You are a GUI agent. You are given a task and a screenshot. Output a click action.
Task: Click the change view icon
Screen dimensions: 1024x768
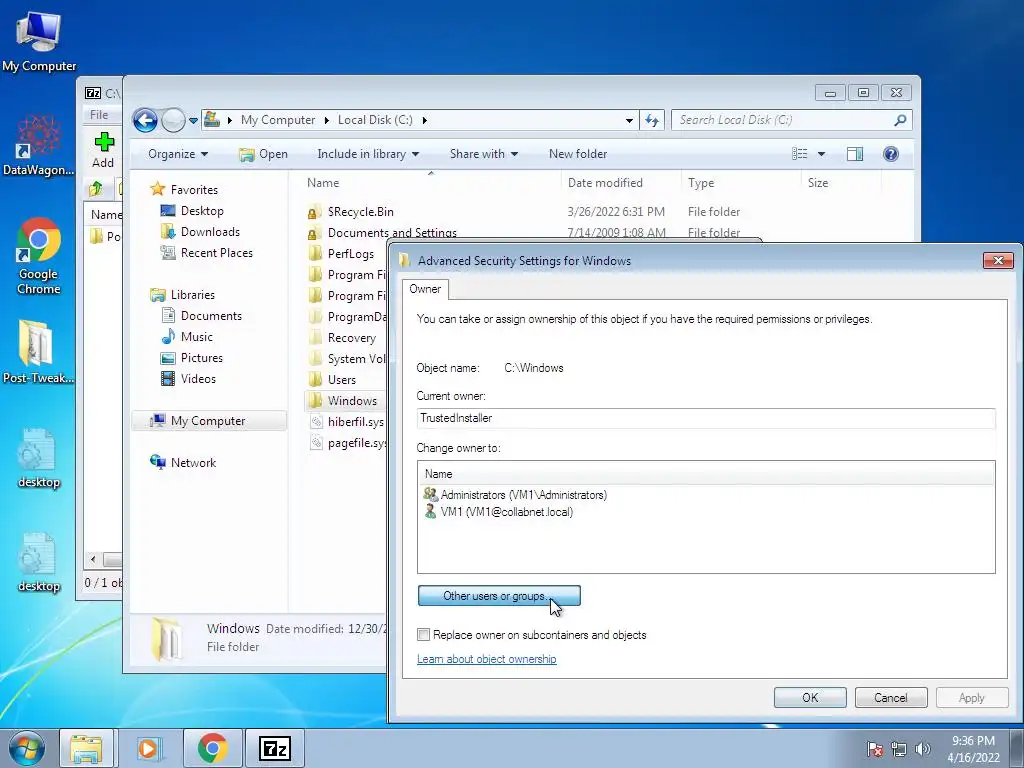coord(800,154)
